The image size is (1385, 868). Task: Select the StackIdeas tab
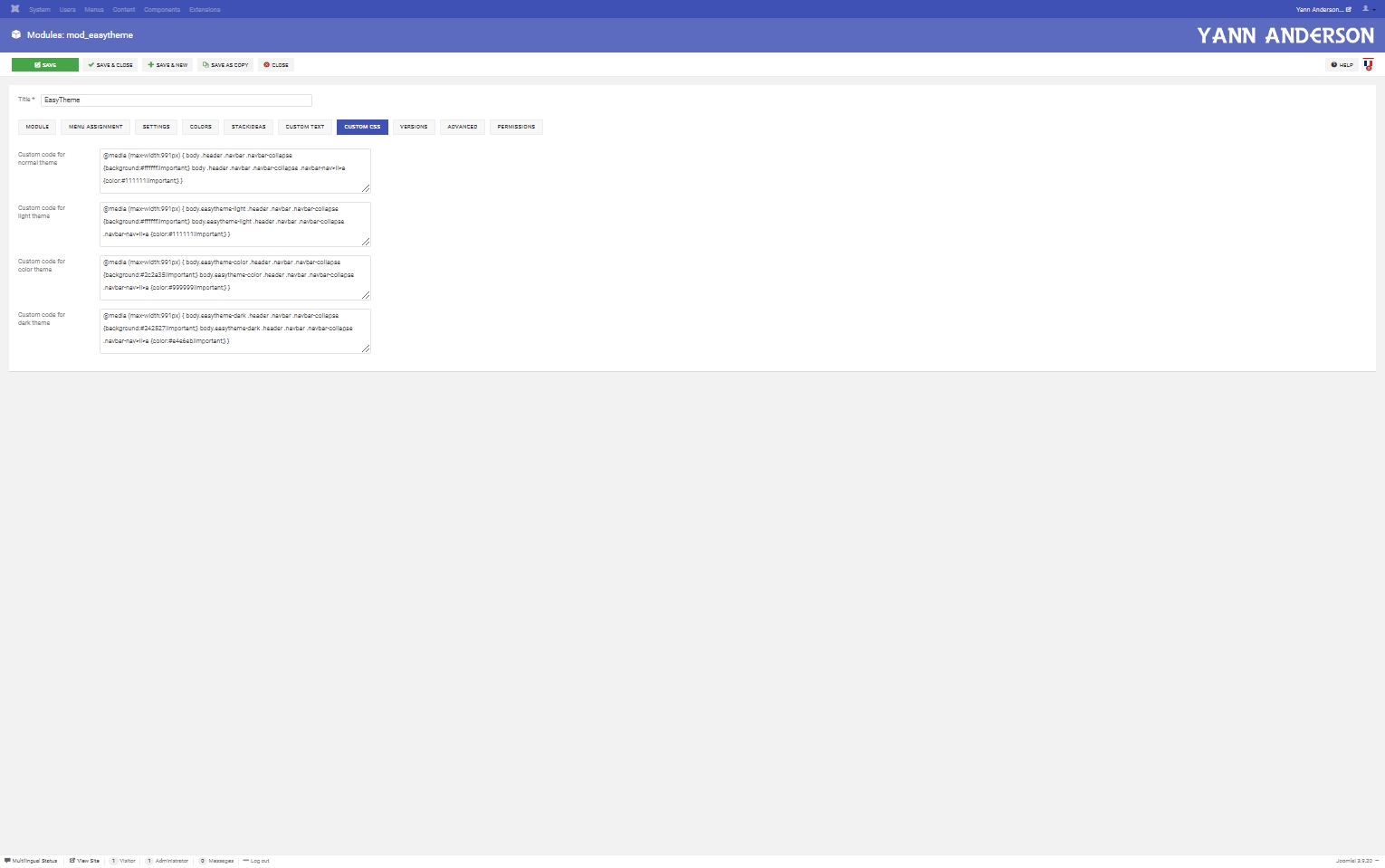pos(248,127)
